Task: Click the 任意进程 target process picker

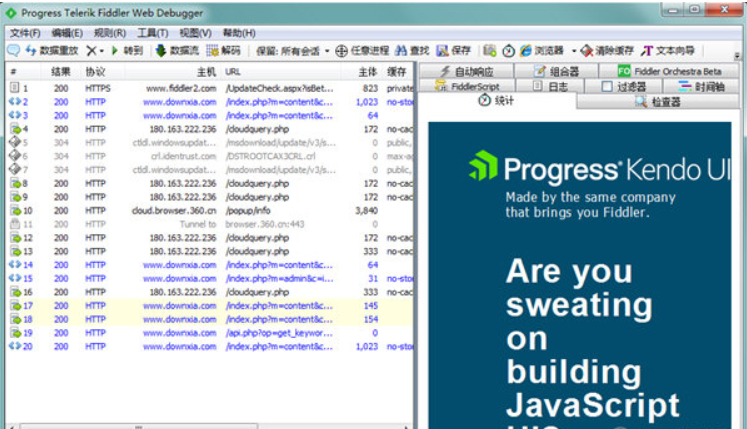Action: (362, 51)
